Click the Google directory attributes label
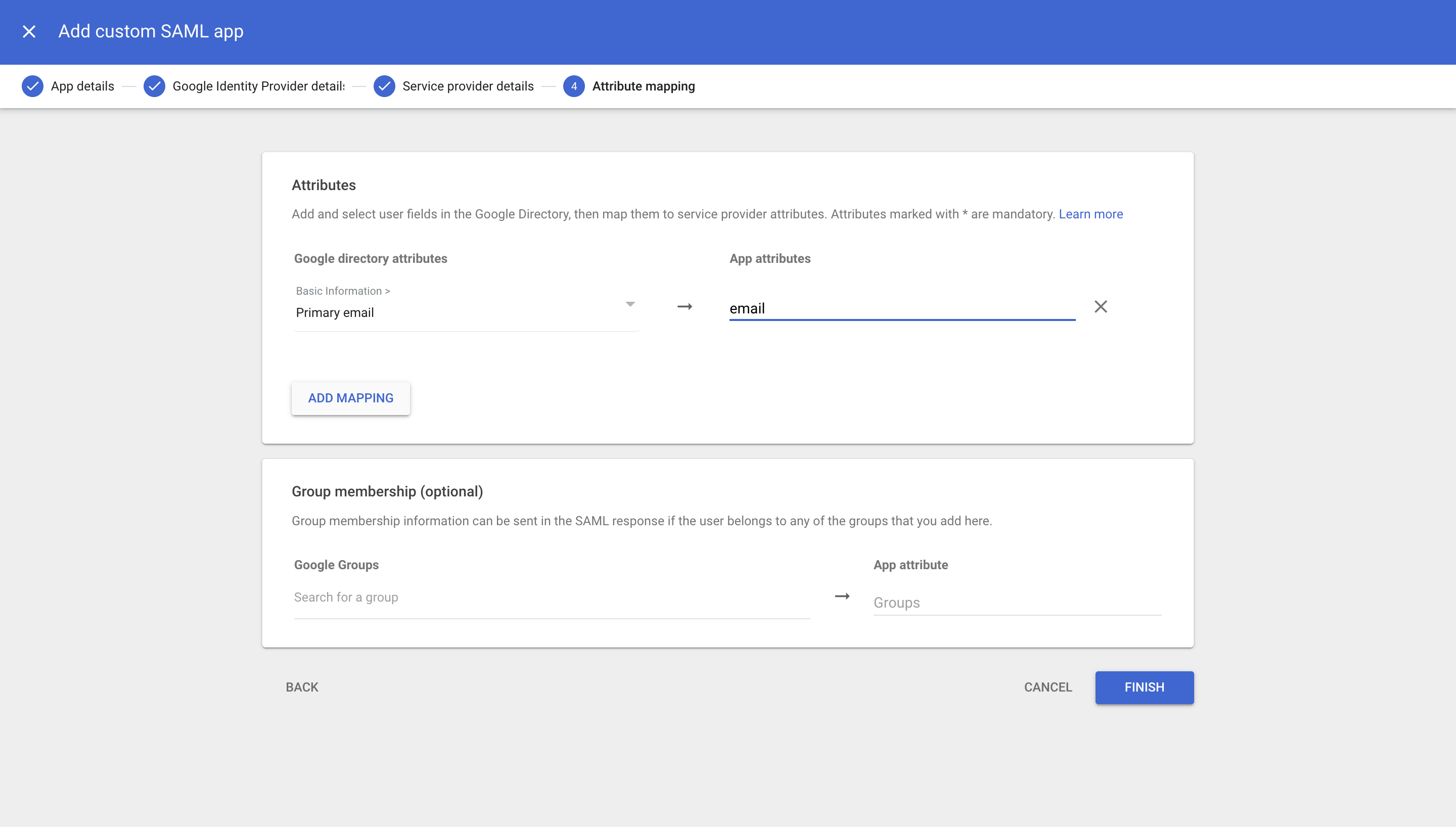Image resolution: width=1456 pixels, height=827 pixels. tap(370, 258)
